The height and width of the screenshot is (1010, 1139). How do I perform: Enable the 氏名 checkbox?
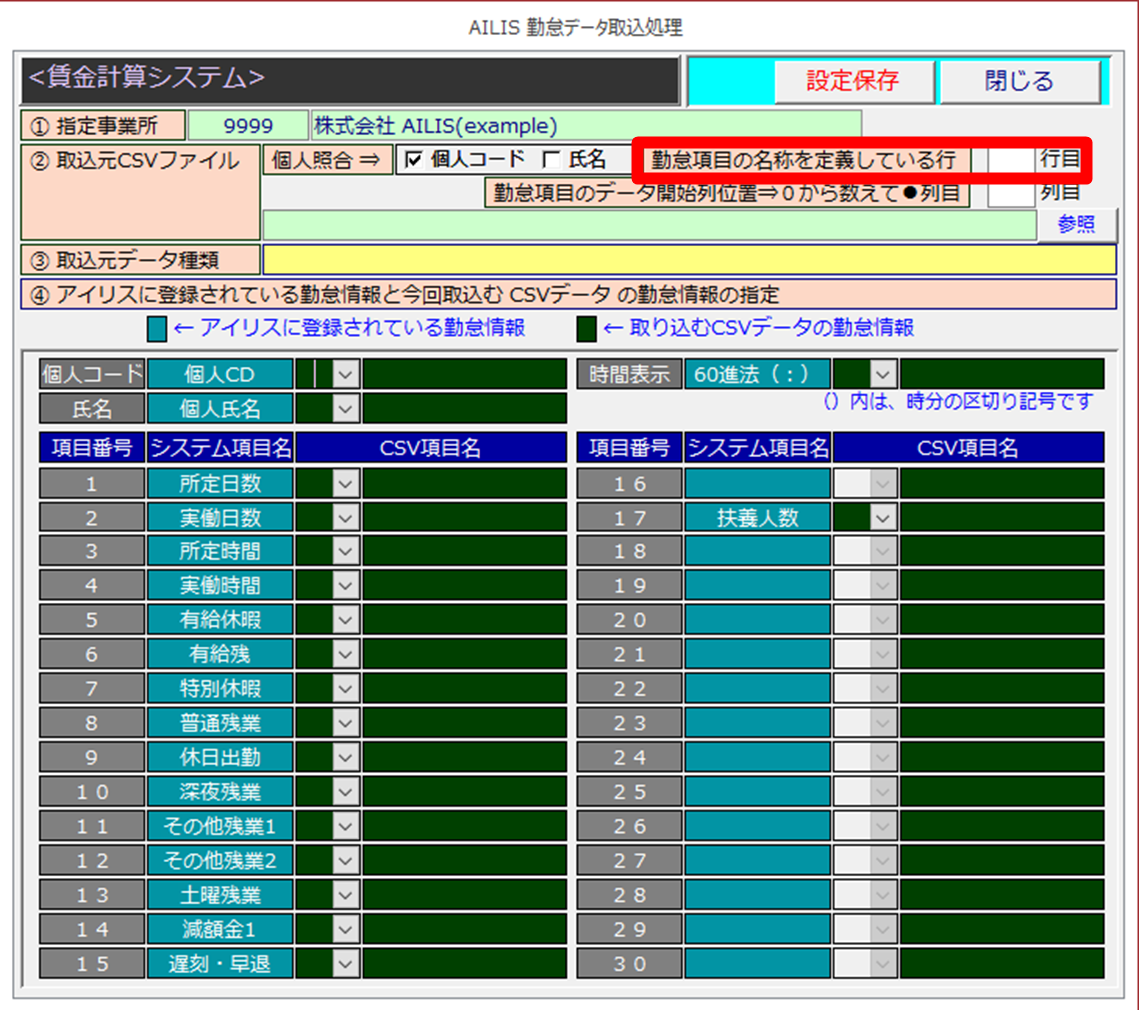551,160
